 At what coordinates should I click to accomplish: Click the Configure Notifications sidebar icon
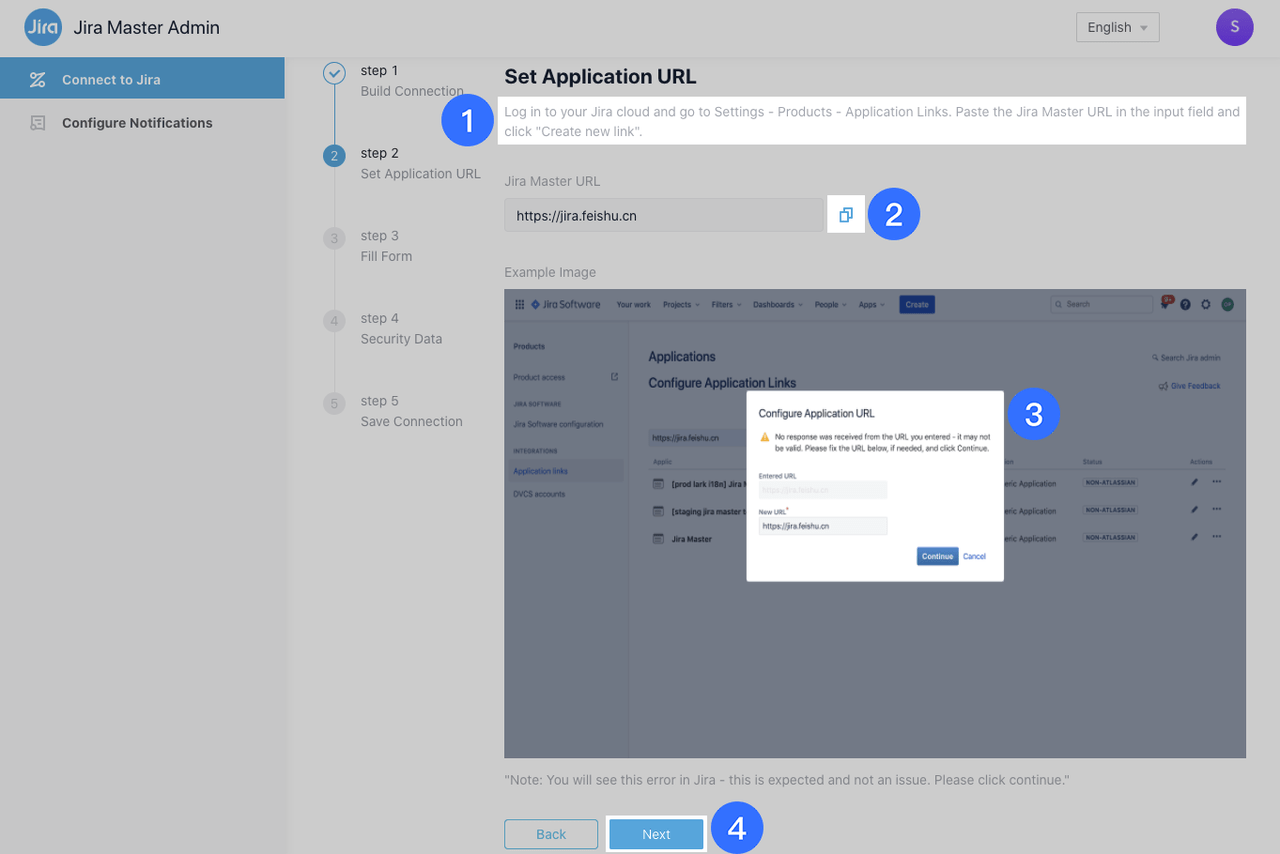[36, 122]
